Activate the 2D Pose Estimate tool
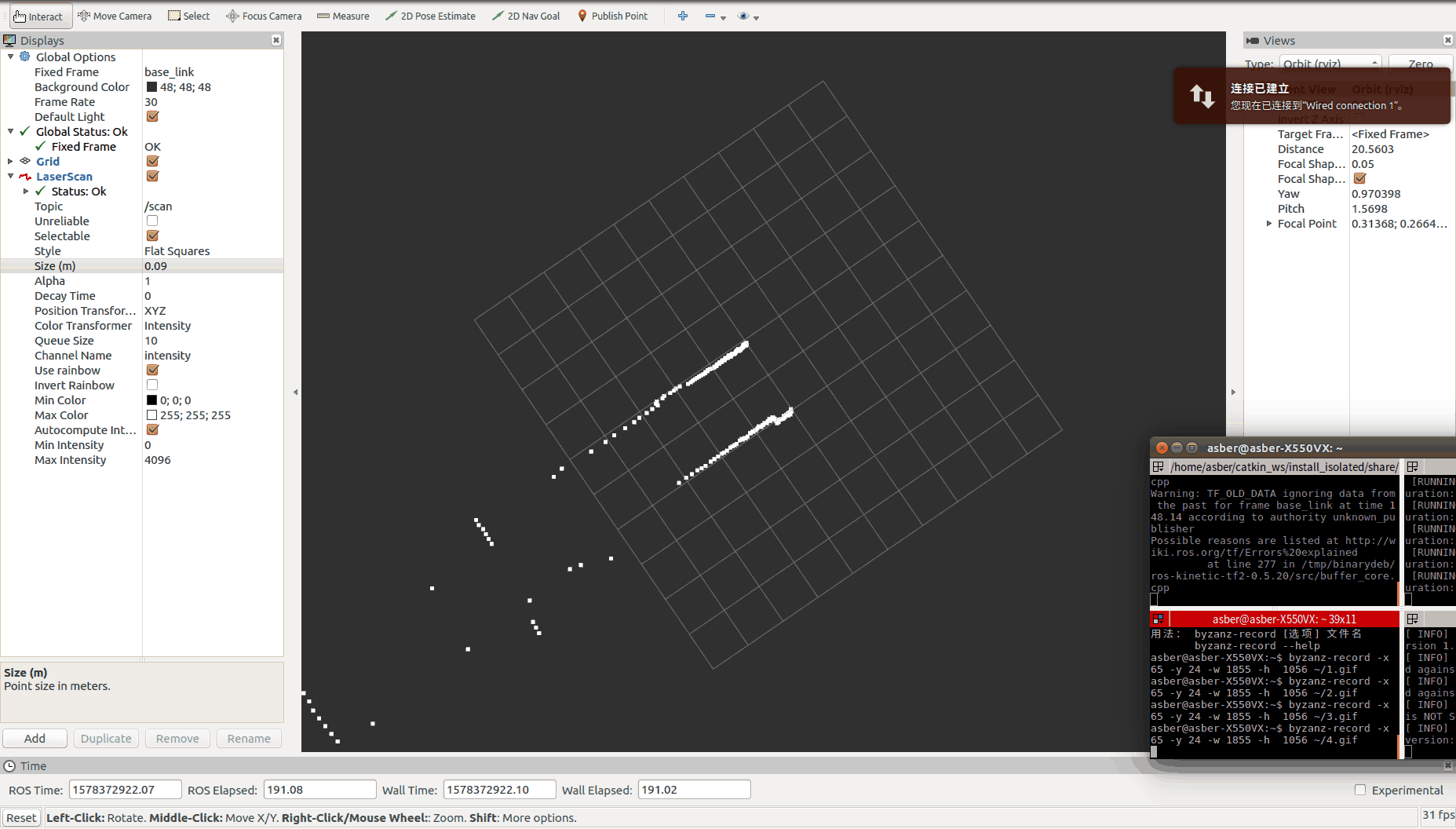Screen dimensions: 1456x829 (430, 16)
